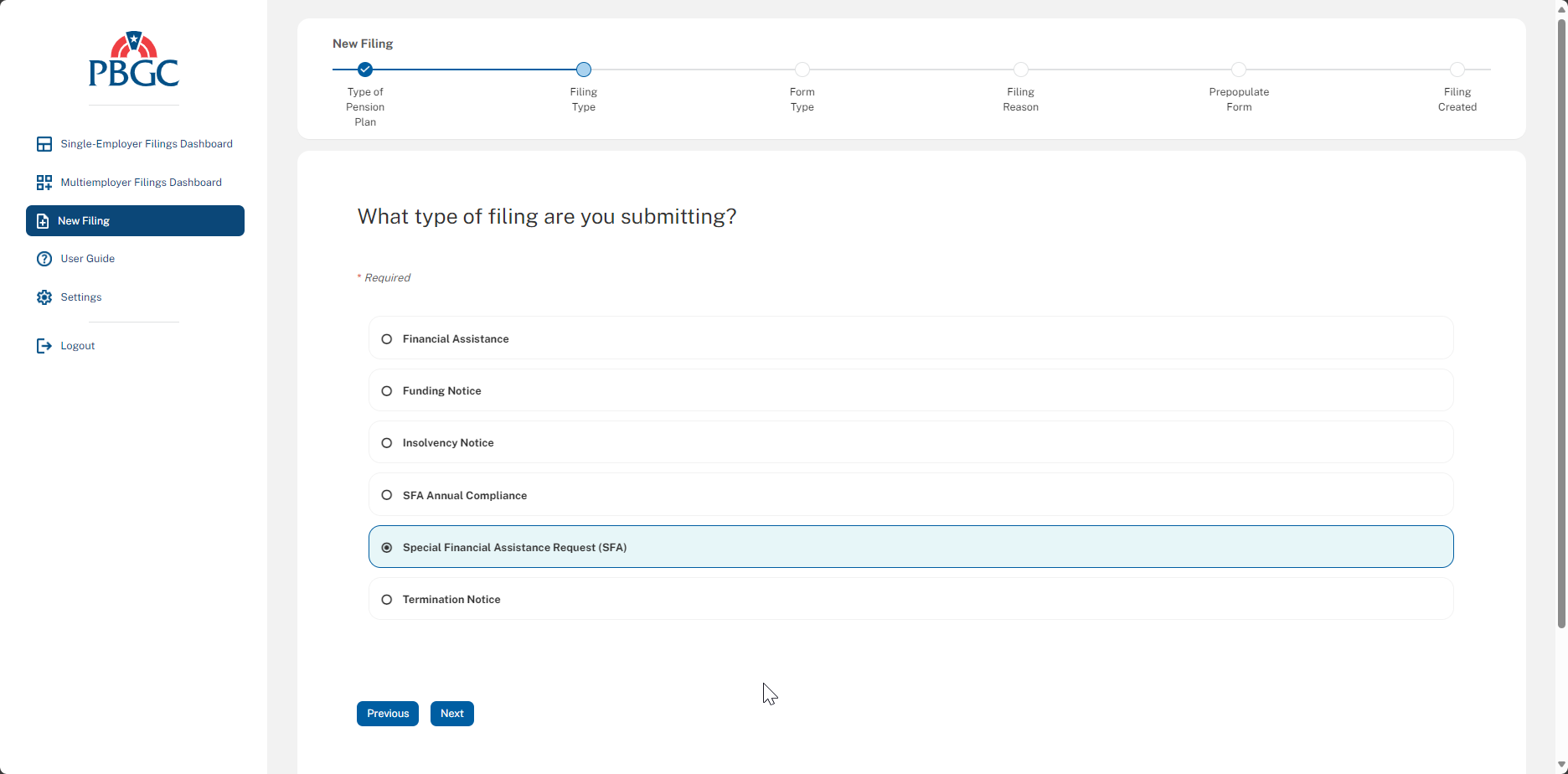The image size is (1568, 774).
Task: Select the Financial Assistance radio option
Action: point(387,339)
